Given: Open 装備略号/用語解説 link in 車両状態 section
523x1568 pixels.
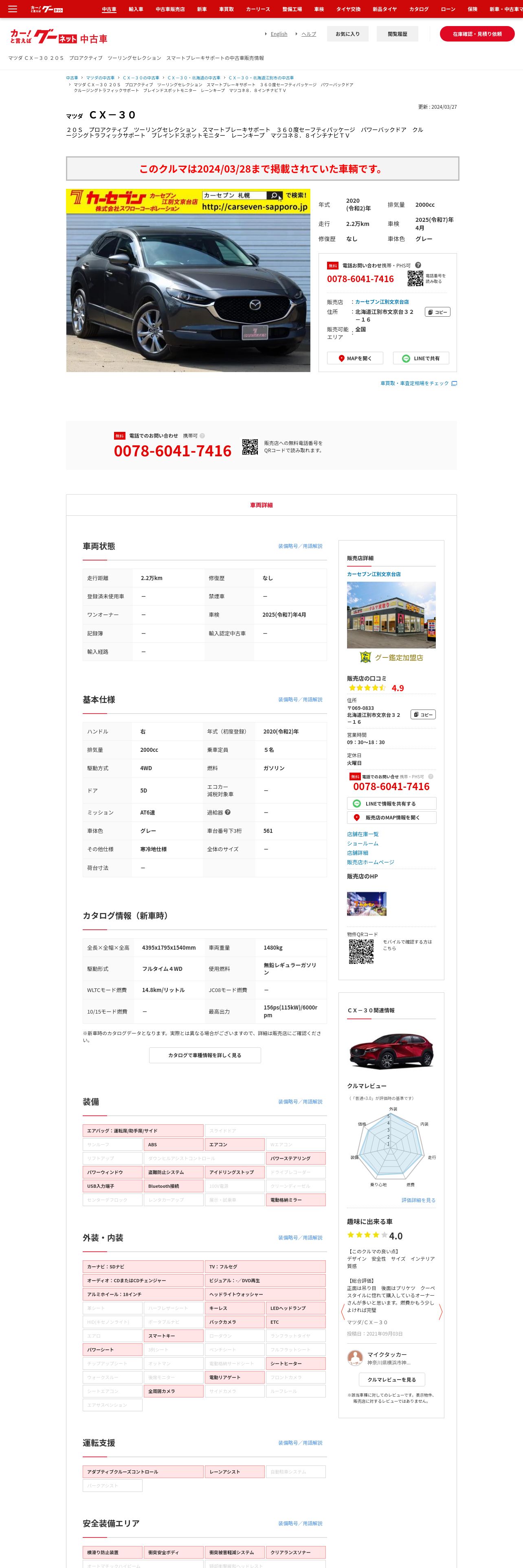Looking at the screenshot, I should pos(300,546).
